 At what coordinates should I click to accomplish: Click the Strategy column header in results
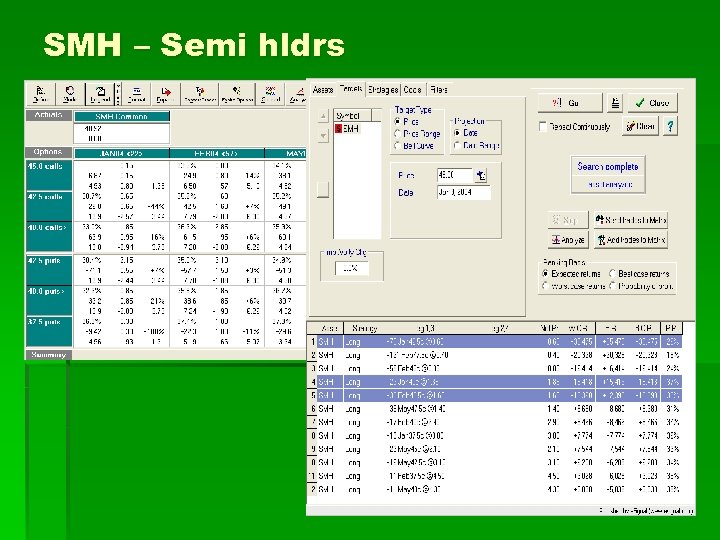pyautogui.click(x=364, y=328)
